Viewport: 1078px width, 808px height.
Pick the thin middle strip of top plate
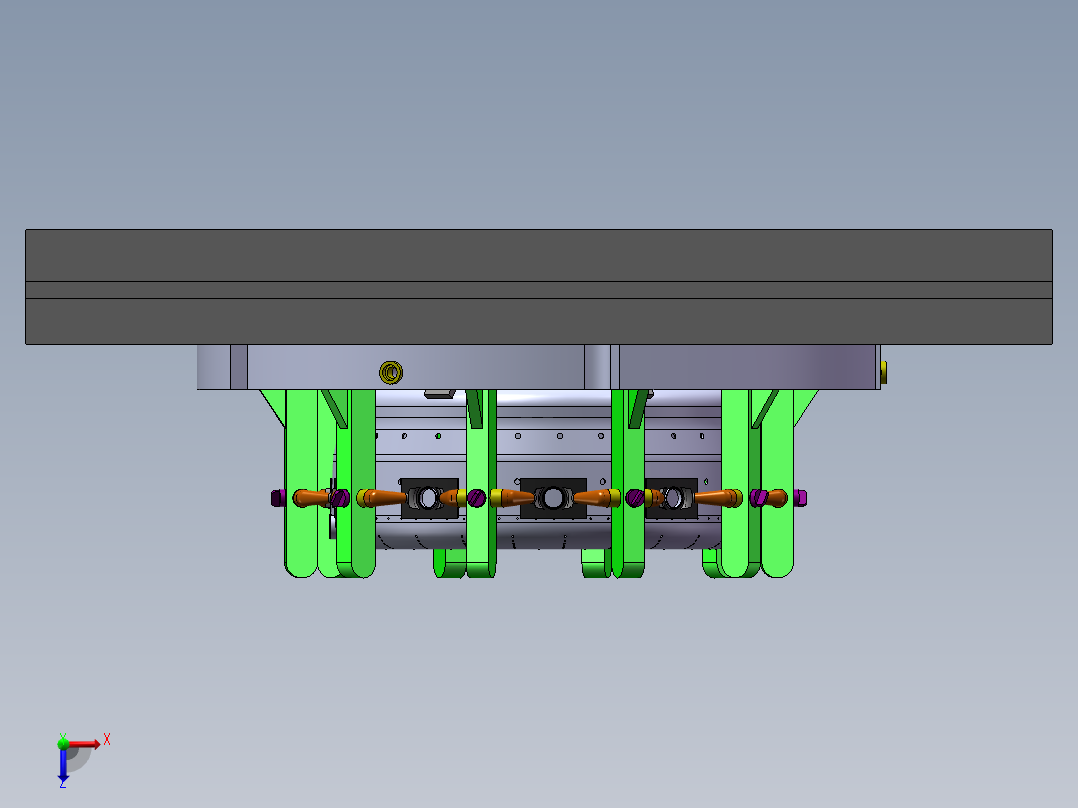pos(538,289)
